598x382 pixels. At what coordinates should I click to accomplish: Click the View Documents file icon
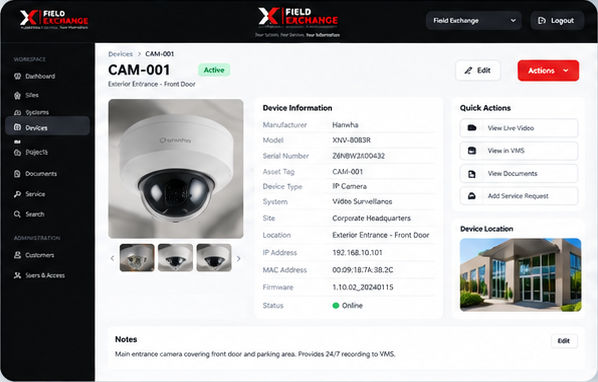(x=472, y=174)
